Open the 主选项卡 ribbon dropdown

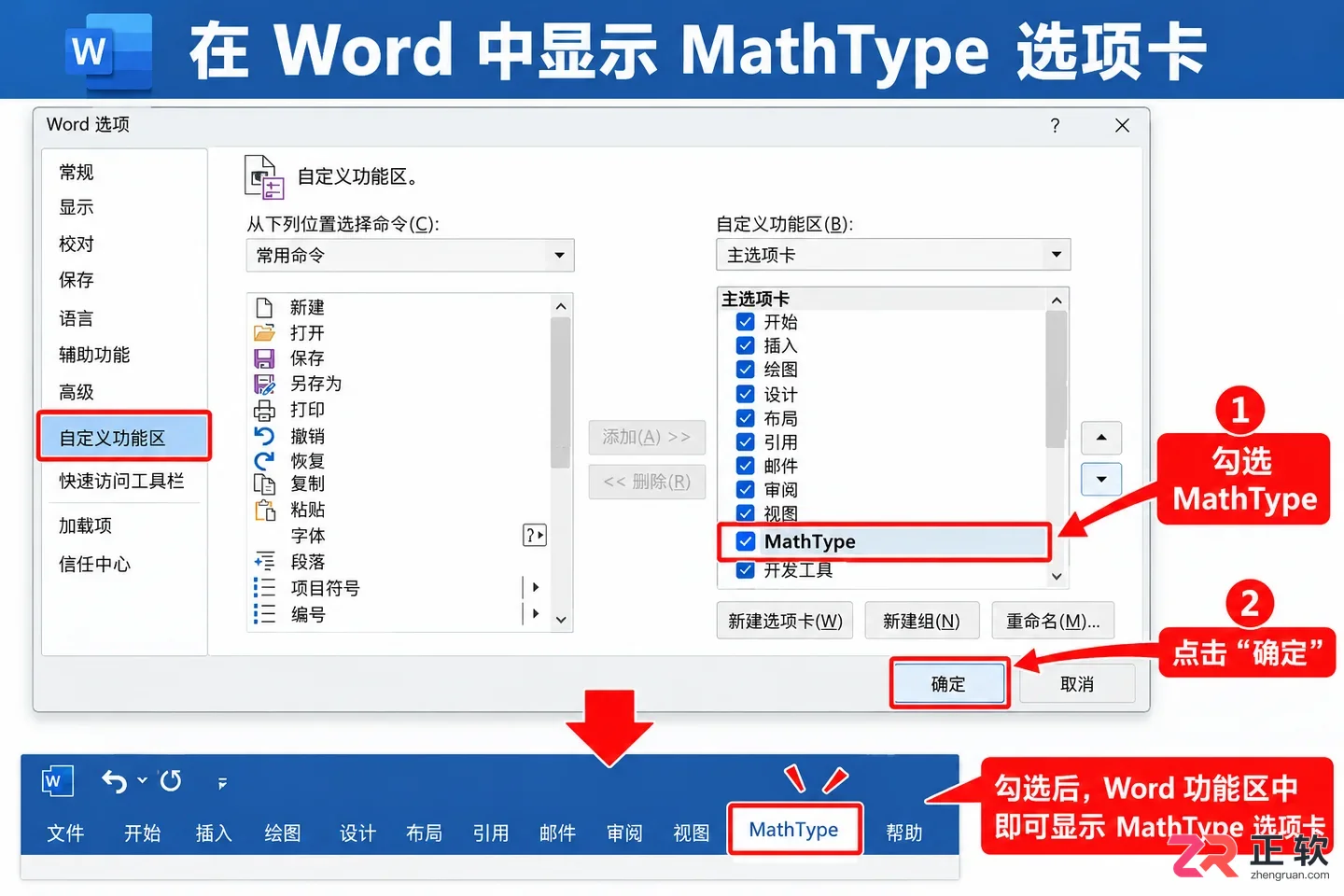point(893,255)
